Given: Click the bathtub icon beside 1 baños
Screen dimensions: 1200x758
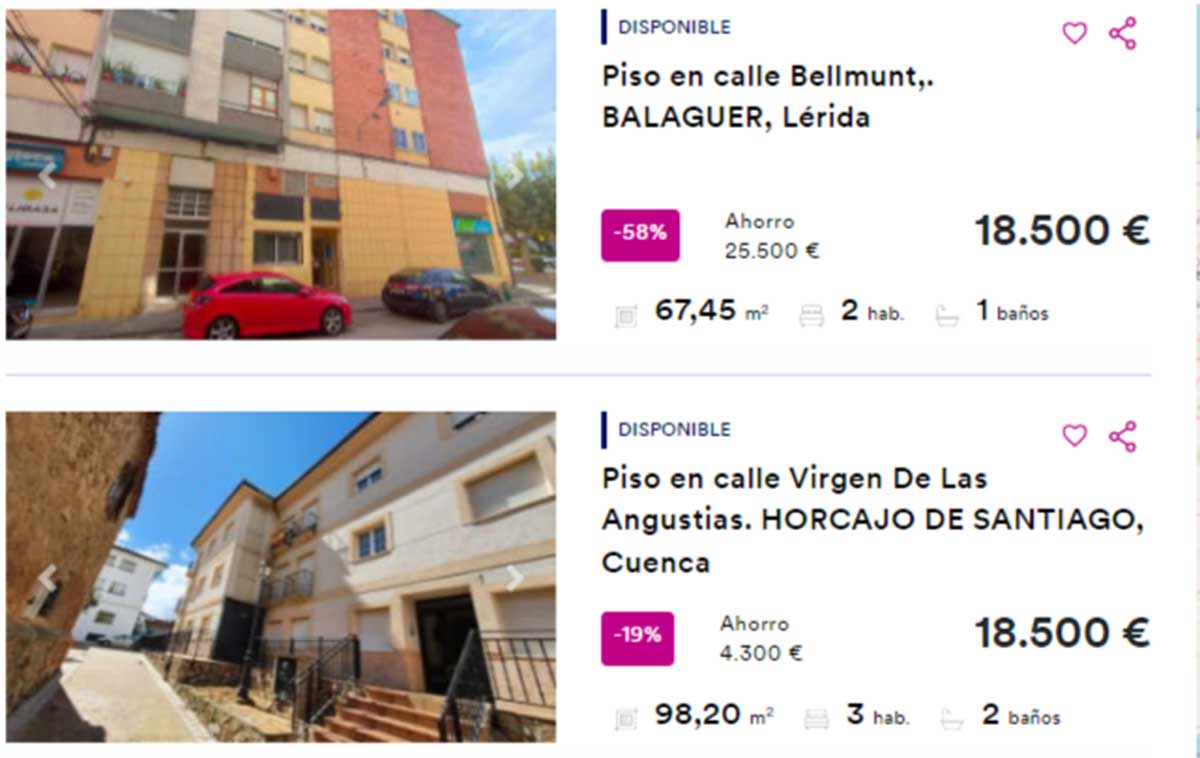Looking at the screenshot, I should click(946, 316).
